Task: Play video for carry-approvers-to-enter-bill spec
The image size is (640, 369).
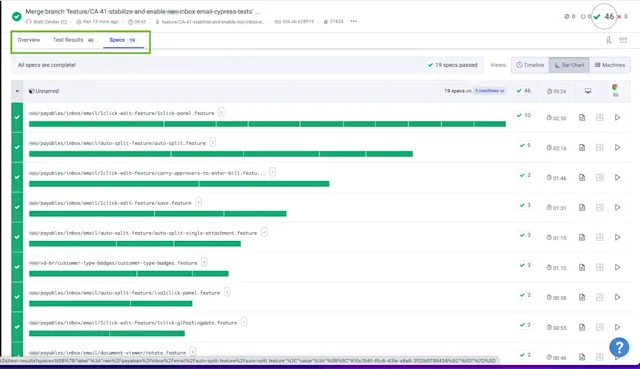Action: point(618,178)
